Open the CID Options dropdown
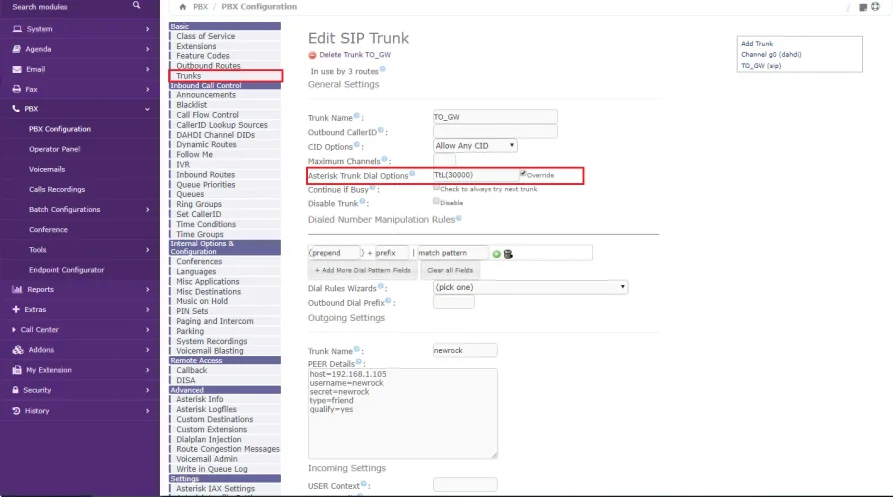The width and height of the screenshot is (893, 497). 475,146
